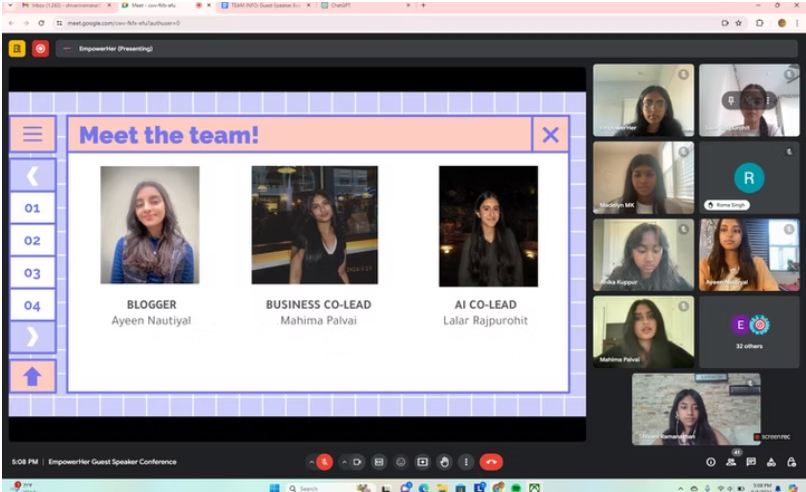
Task: Unmute the microphone in the call bar
Action: click(324, 462)
